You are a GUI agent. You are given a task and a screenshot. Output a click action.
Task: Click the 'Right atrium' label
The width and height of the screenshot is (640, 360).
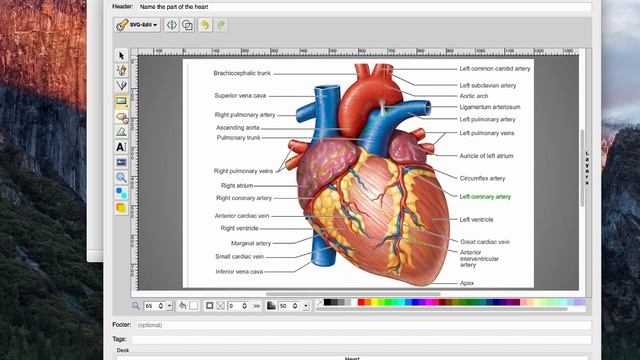pos(237,186)
